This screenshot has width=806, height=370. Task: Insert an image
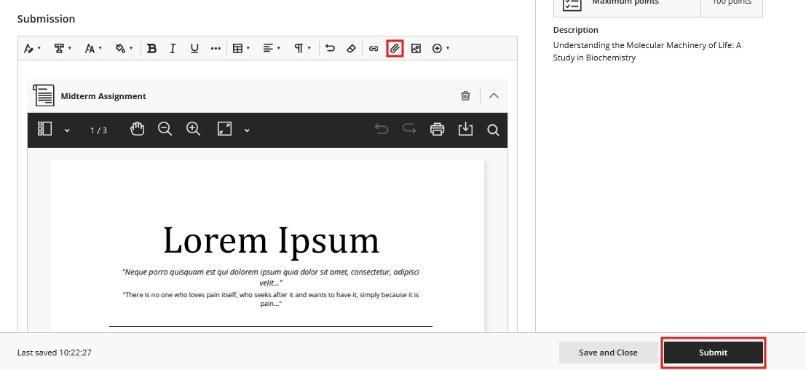[x=416, y=49]
